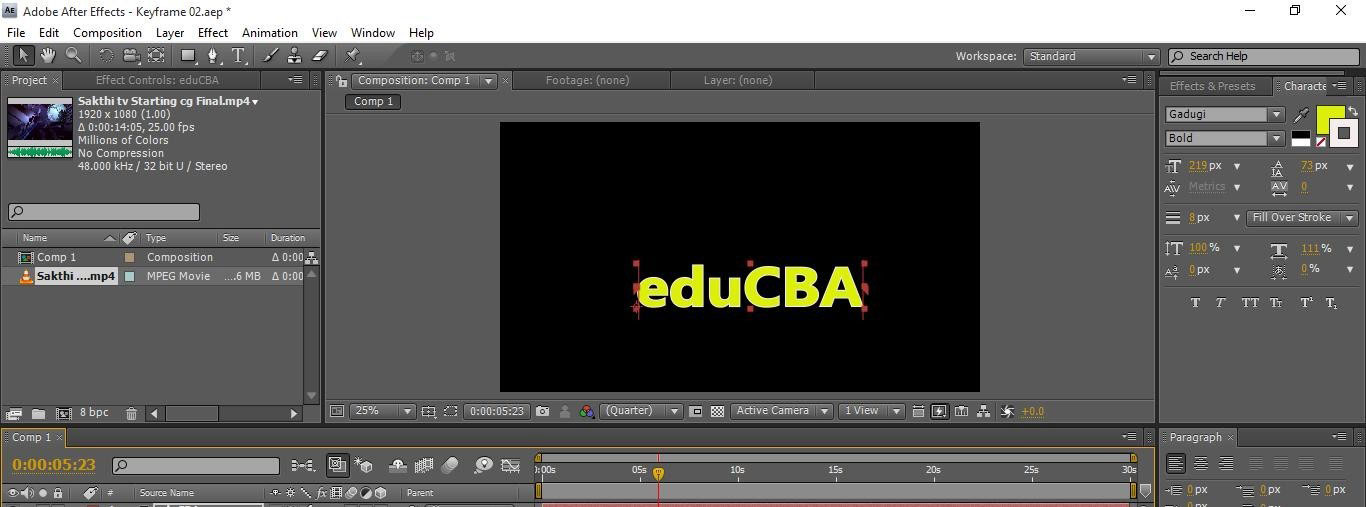
Task: Open the (Quarter) resolution dropdown
Action: coord(640,411)
